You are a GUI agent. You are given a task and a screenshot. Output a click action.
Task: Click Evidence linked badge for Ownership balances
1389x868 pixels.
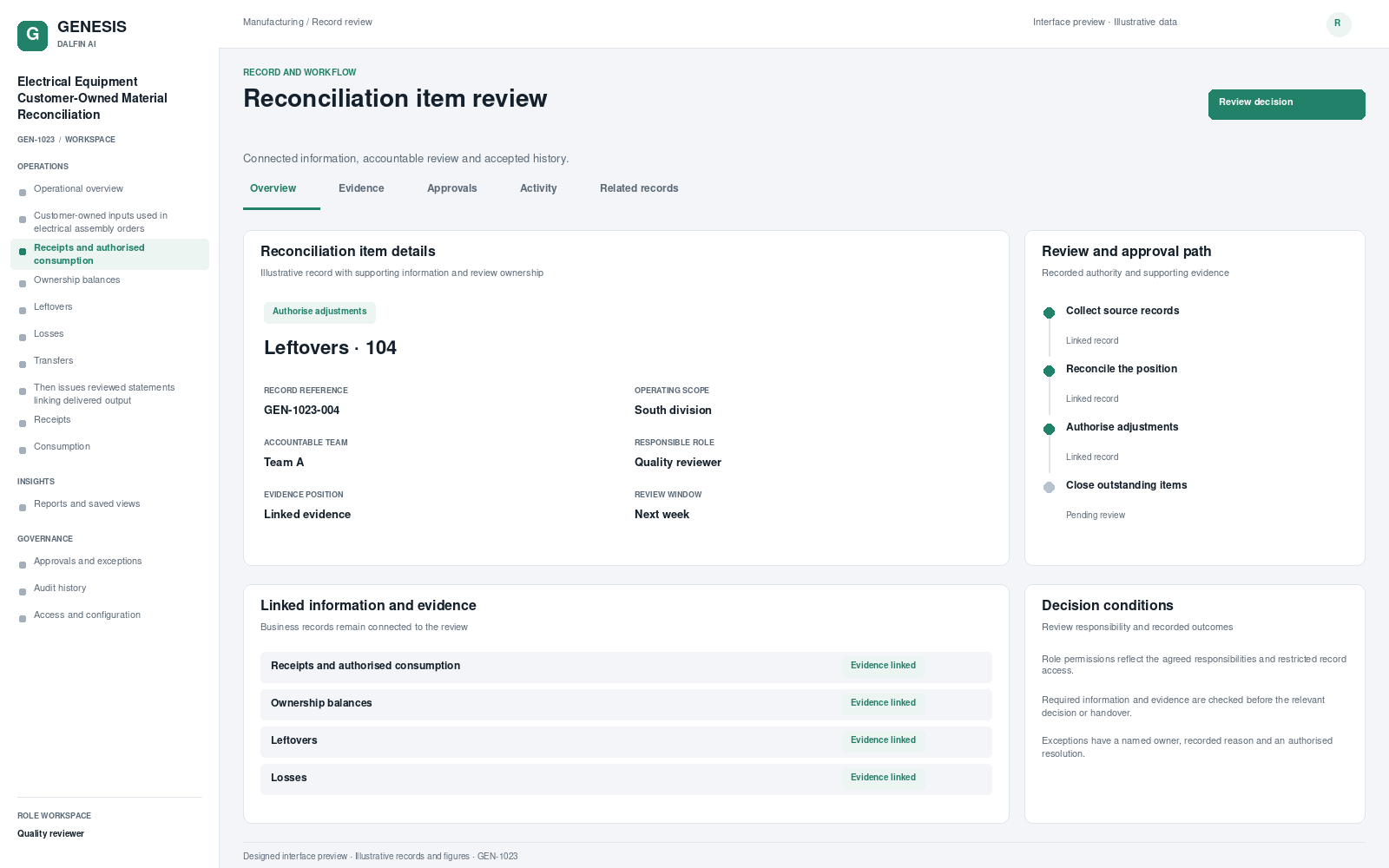[x=883, y=703]
